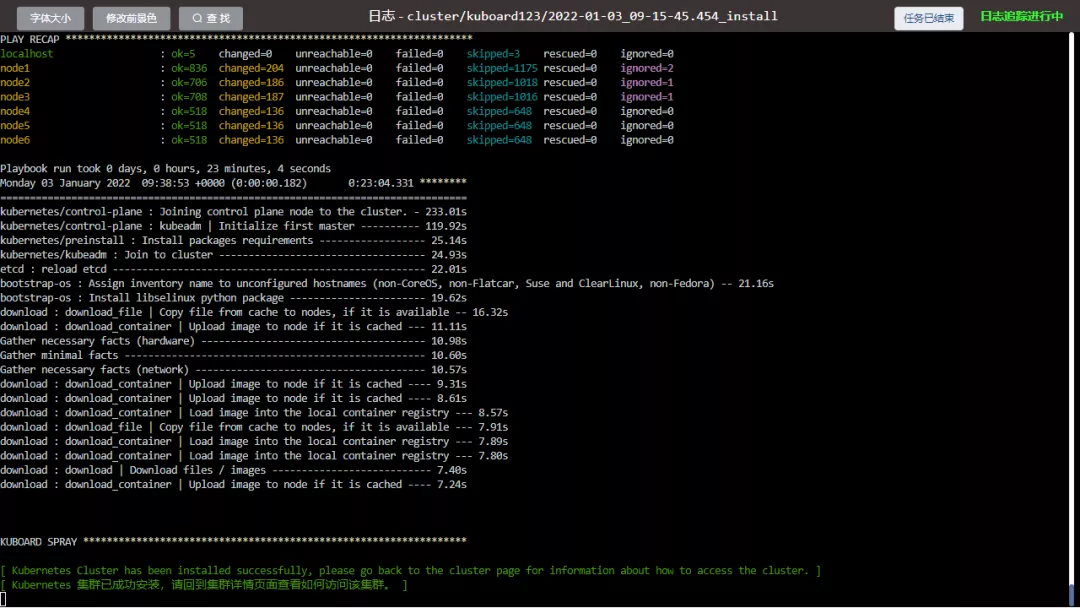Click Gather minimal facts line
Image resolution: width=1080 pixels, height=608 pixels.
tap(233, 355)
